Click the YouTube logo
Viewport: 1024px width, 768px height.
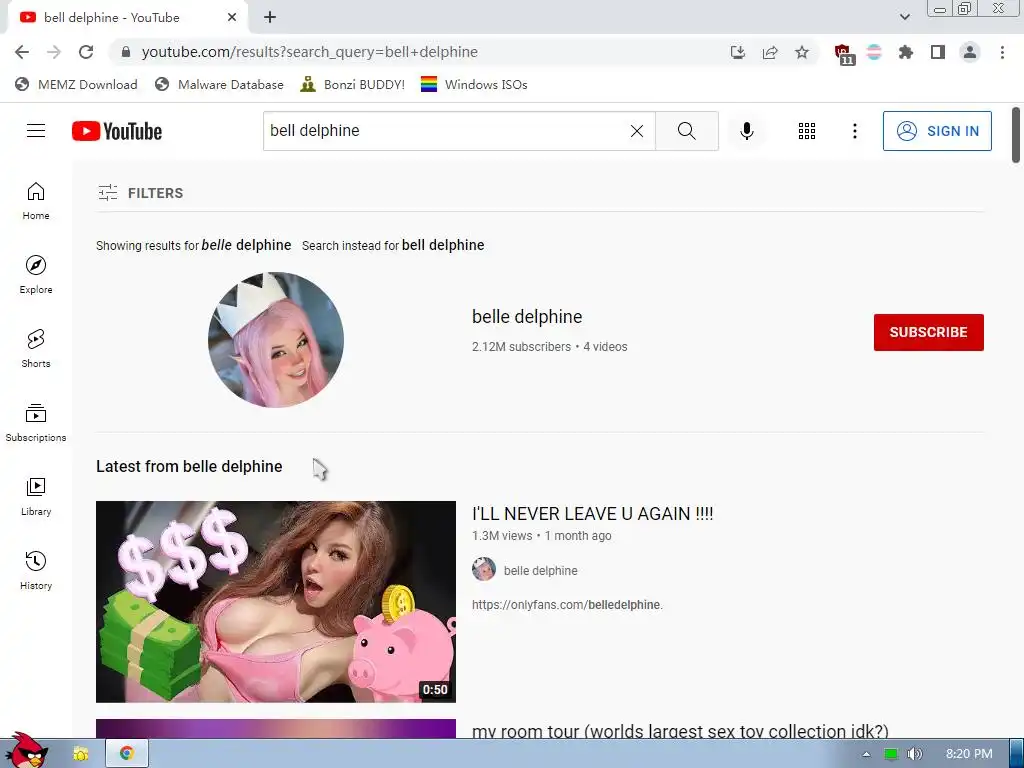click(x=117, y=131)
